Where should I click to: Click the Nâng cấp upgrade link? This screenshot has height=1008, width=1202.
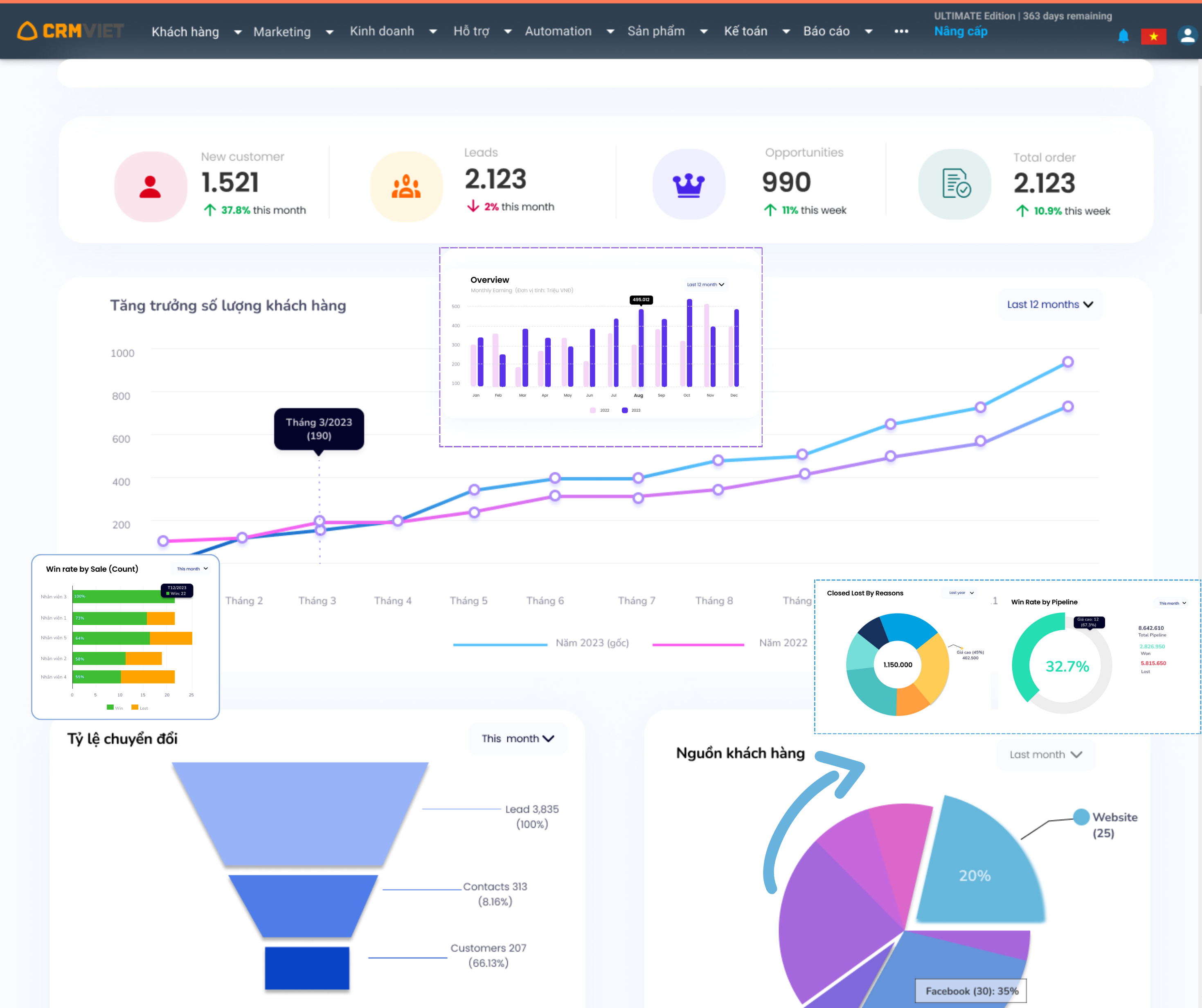[x=961, y=31]
